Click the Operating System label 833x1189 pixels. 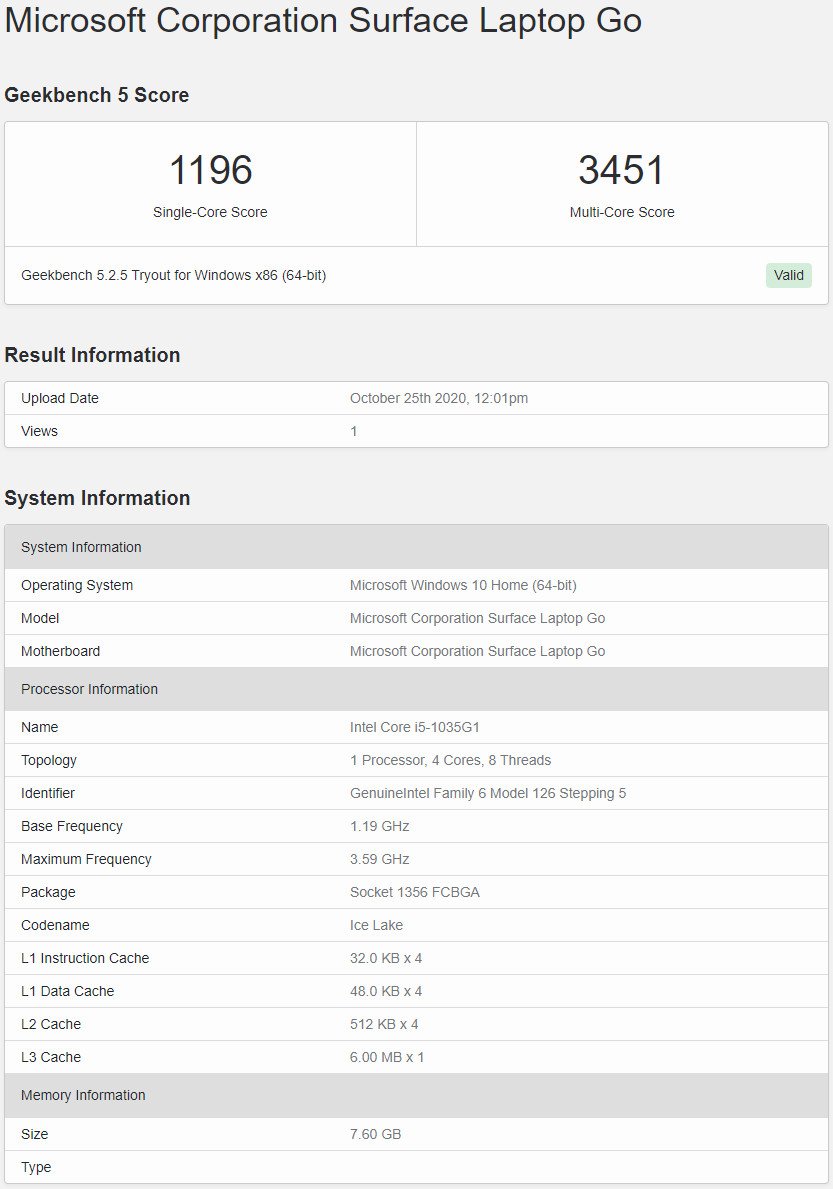click(x=77, y=585)
